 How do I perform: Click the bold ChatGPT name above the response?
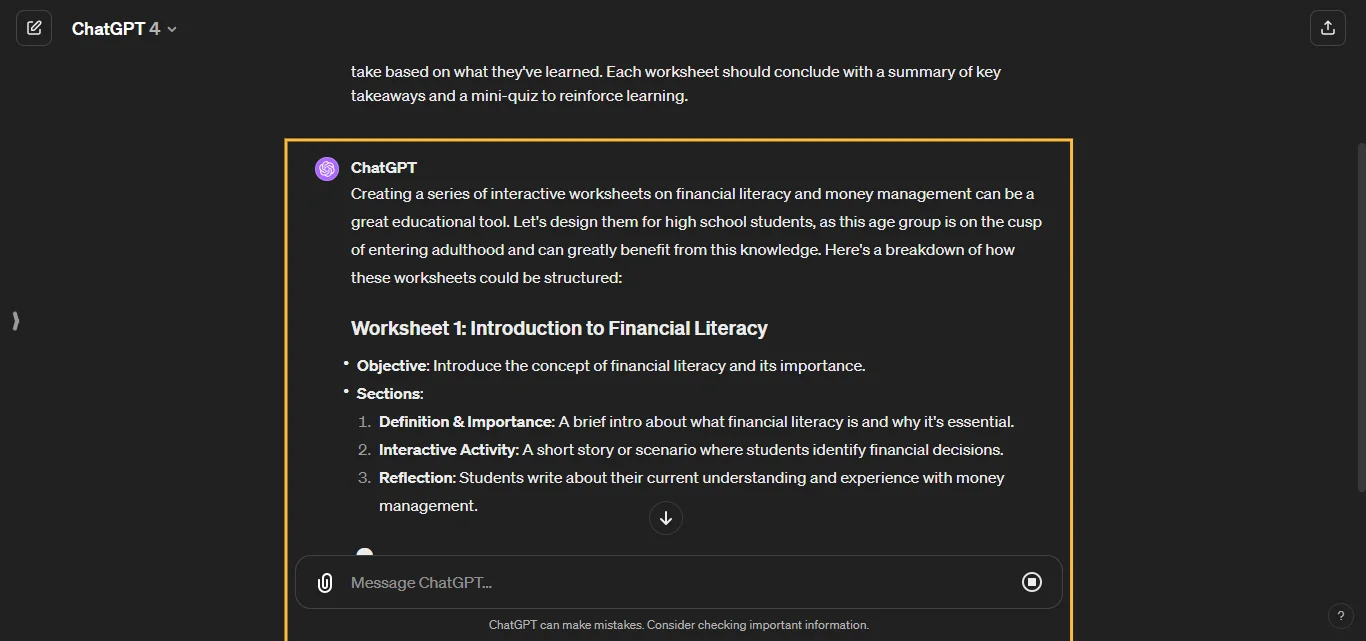384,168
